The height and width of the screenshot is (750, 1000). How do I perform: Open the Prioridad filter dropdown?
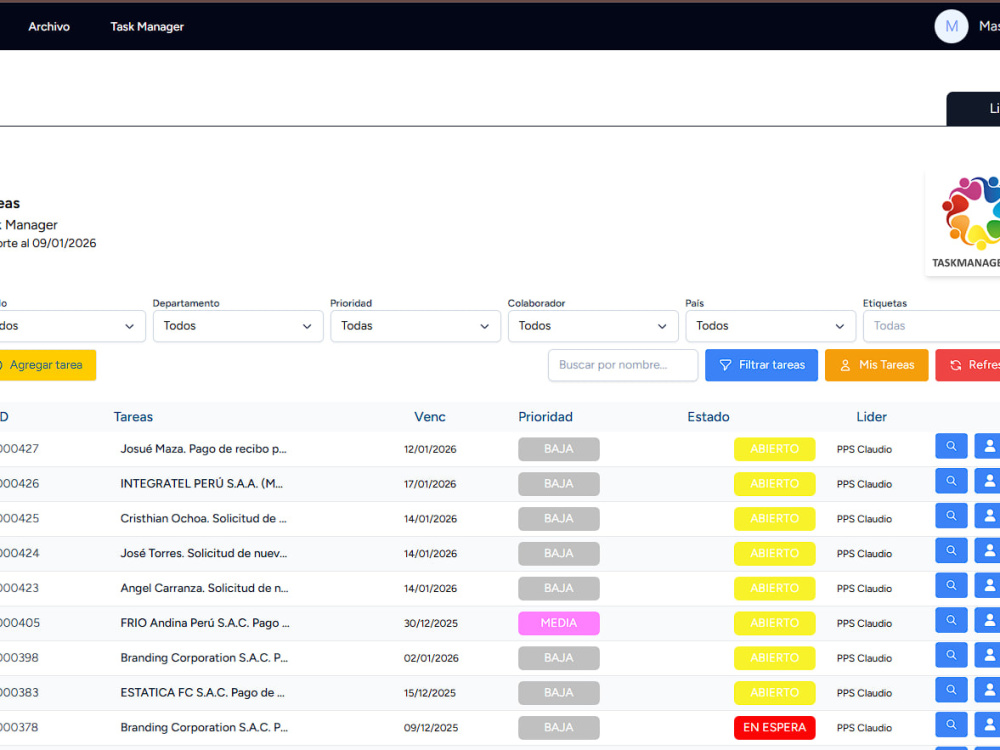tap(415, 326)
